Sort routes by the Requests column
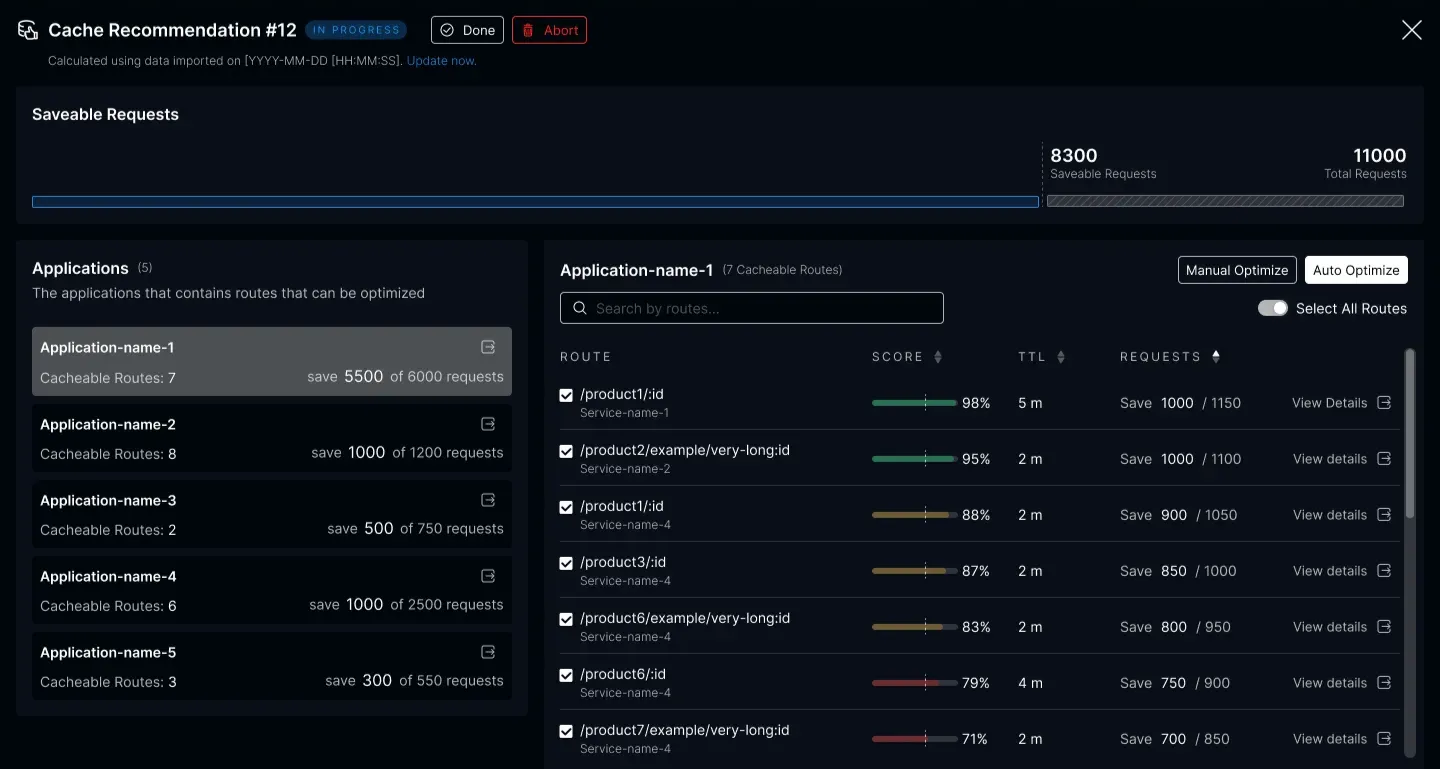 [1216, 357]
